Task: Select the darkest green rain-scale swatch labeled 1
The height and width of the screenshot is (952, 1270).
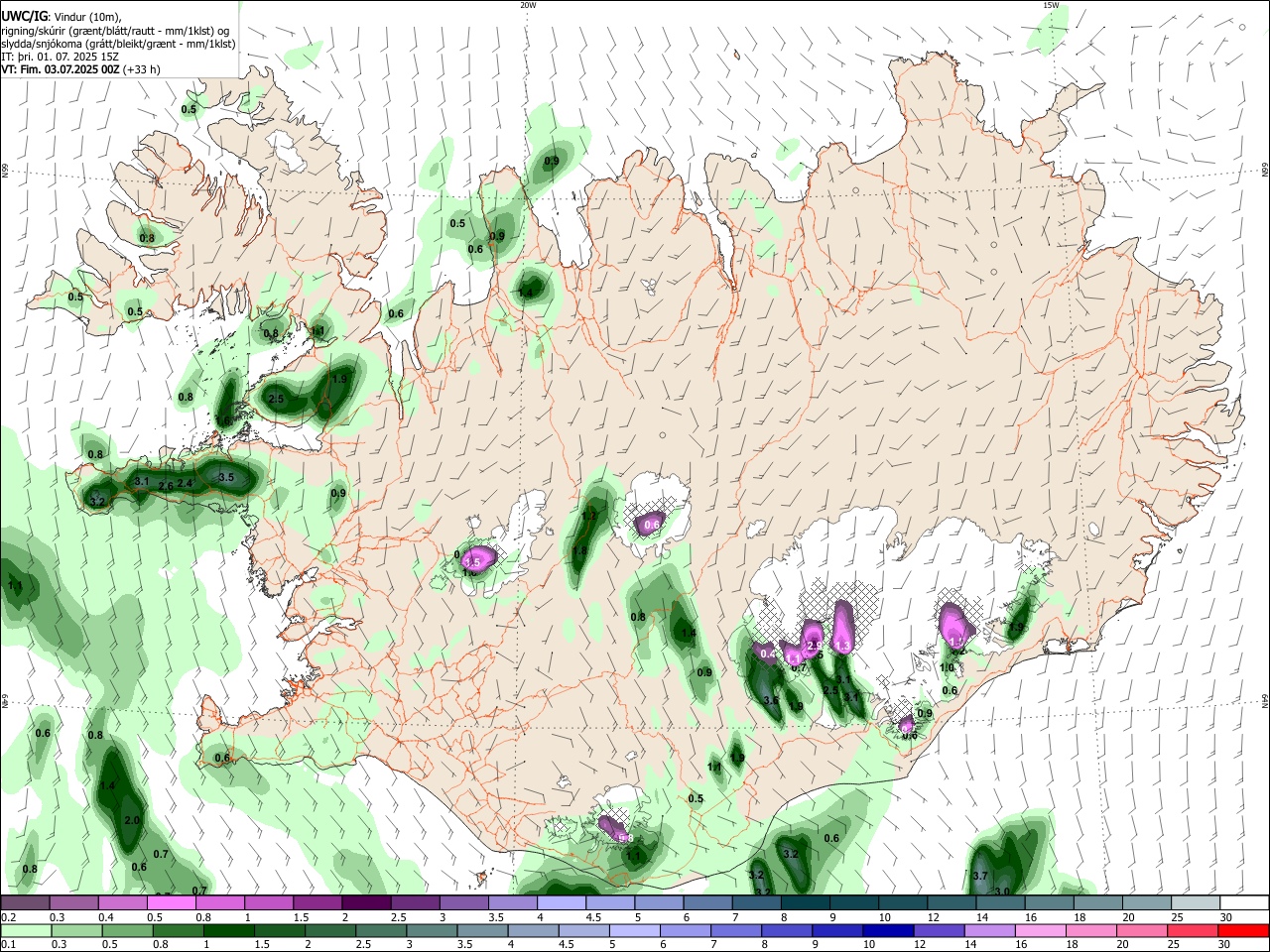Action: (228, 930)
